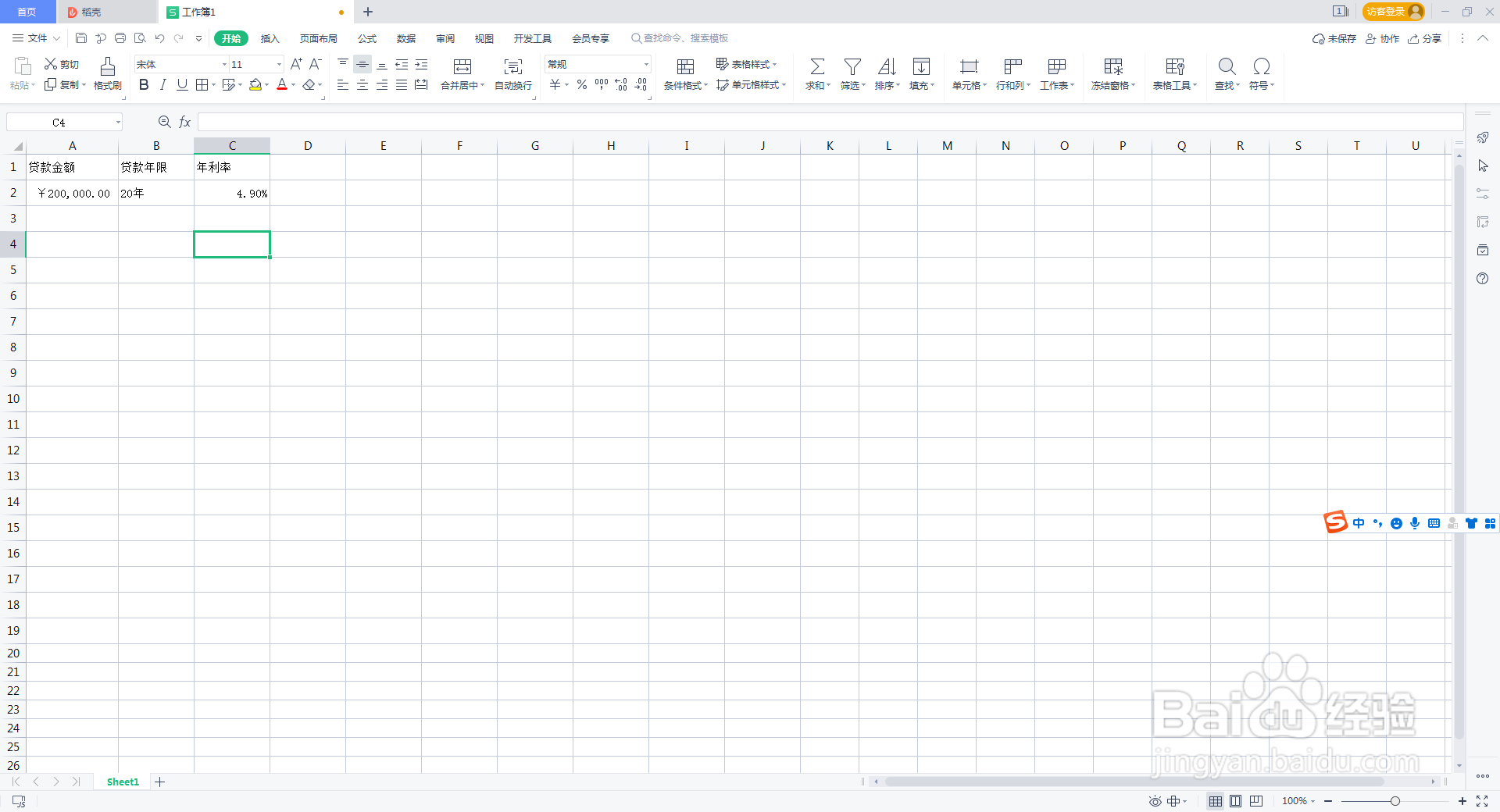Image resolution: width=1500 pixels, height=812 pixels.
Task: Click the fullscreen icon in status bar
Action: [x=1482, y=801]
